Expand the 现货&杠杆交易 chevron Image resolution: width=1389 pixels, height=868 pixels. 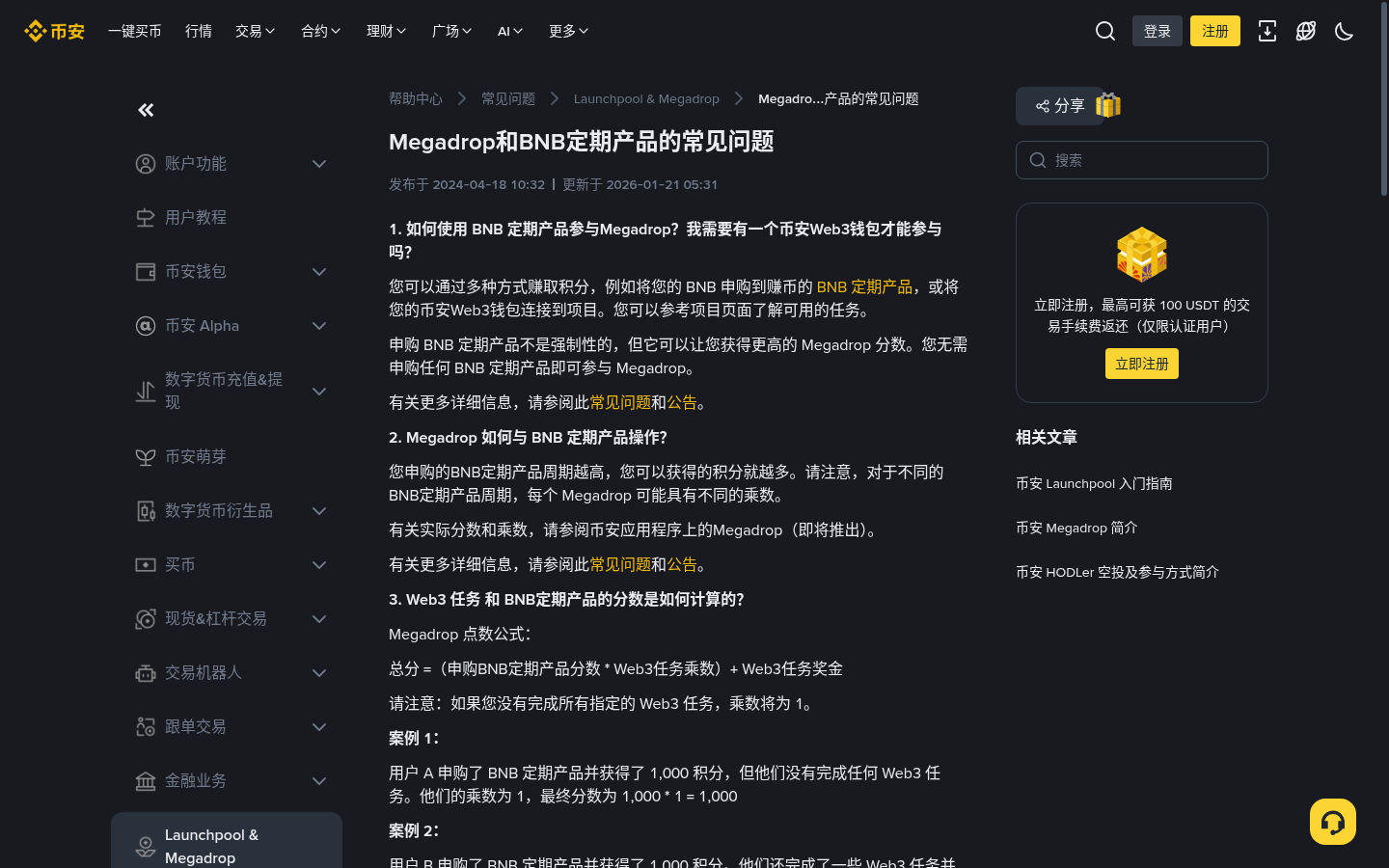pyautogui.click(x=319, y=619)
